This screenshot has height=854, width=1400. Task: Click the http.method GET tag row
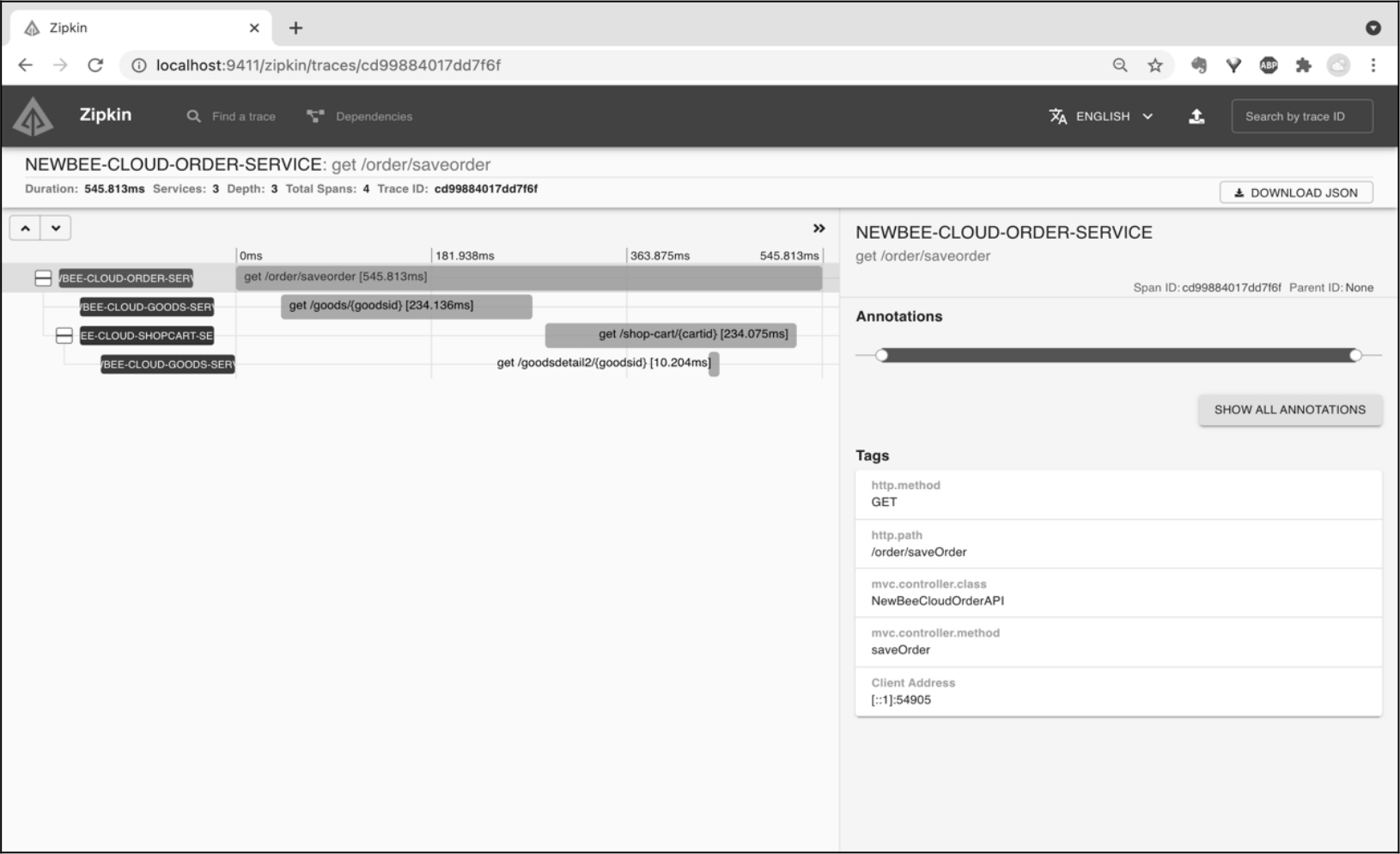click(x=1118, y=494)
